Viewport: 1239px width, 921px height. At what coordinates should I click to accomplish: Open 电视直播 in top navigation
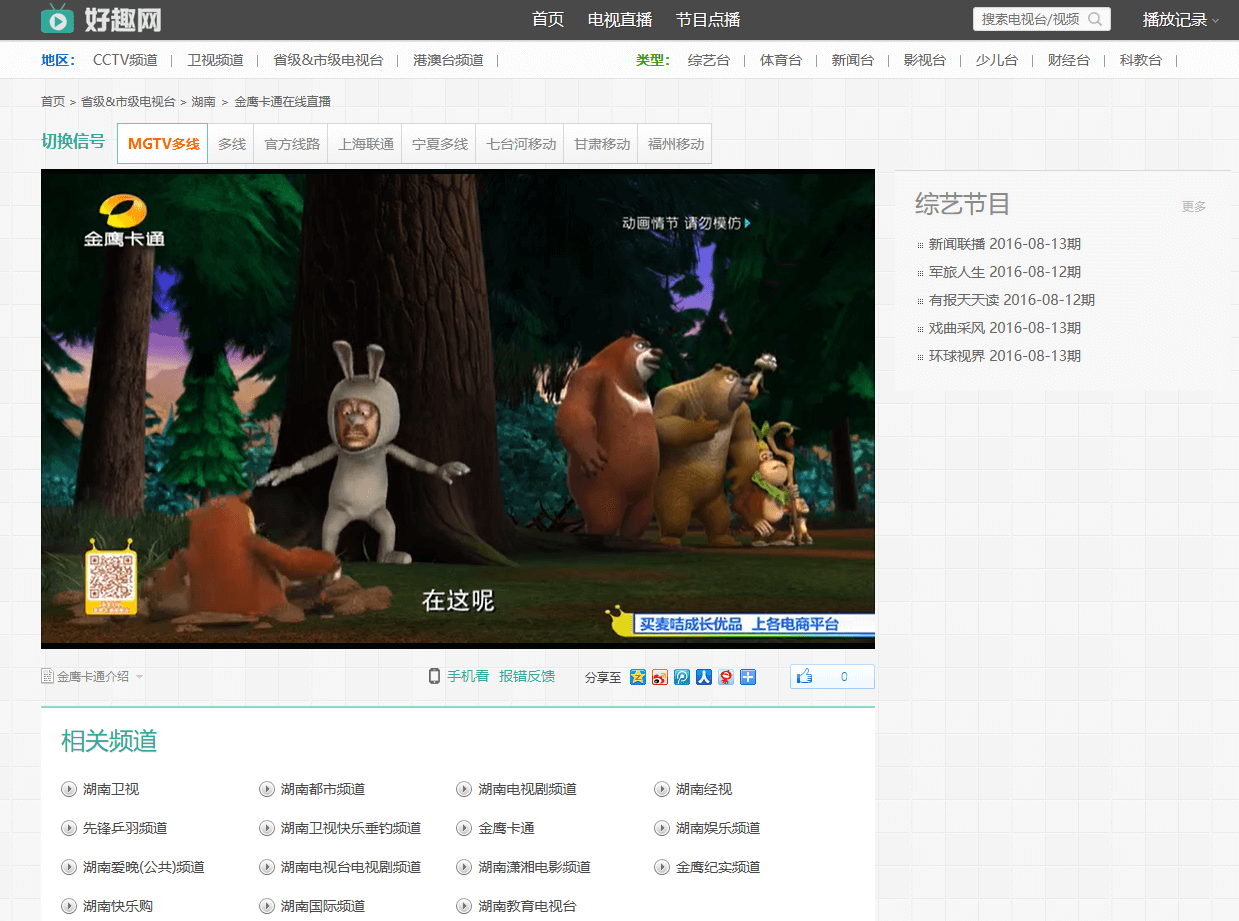click(x=620, y=19)
